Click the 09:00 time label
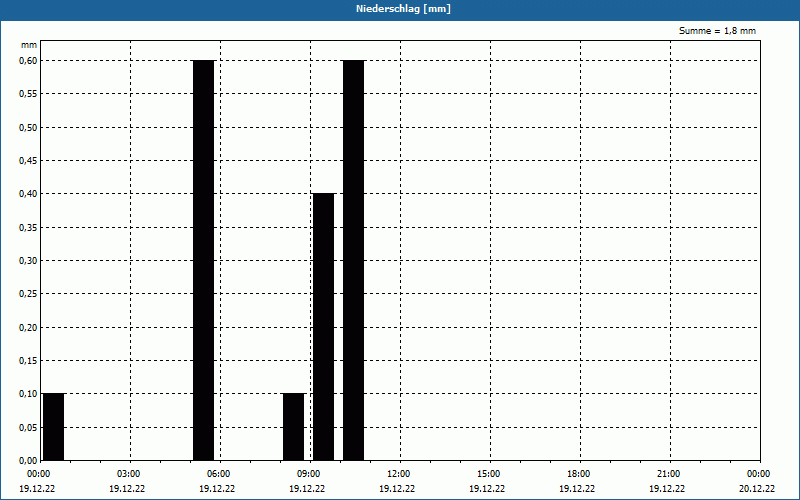800x500 pixels. coord(310,474)
